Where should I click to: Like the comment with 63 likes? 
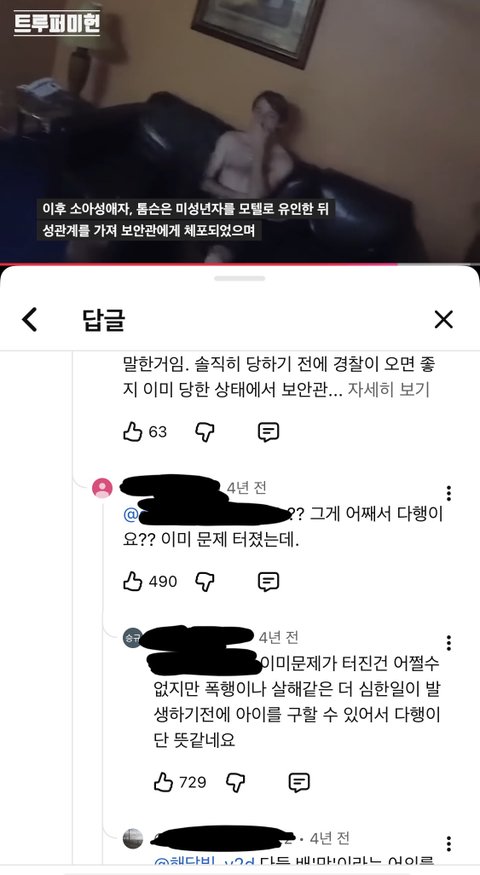[133, 431]
